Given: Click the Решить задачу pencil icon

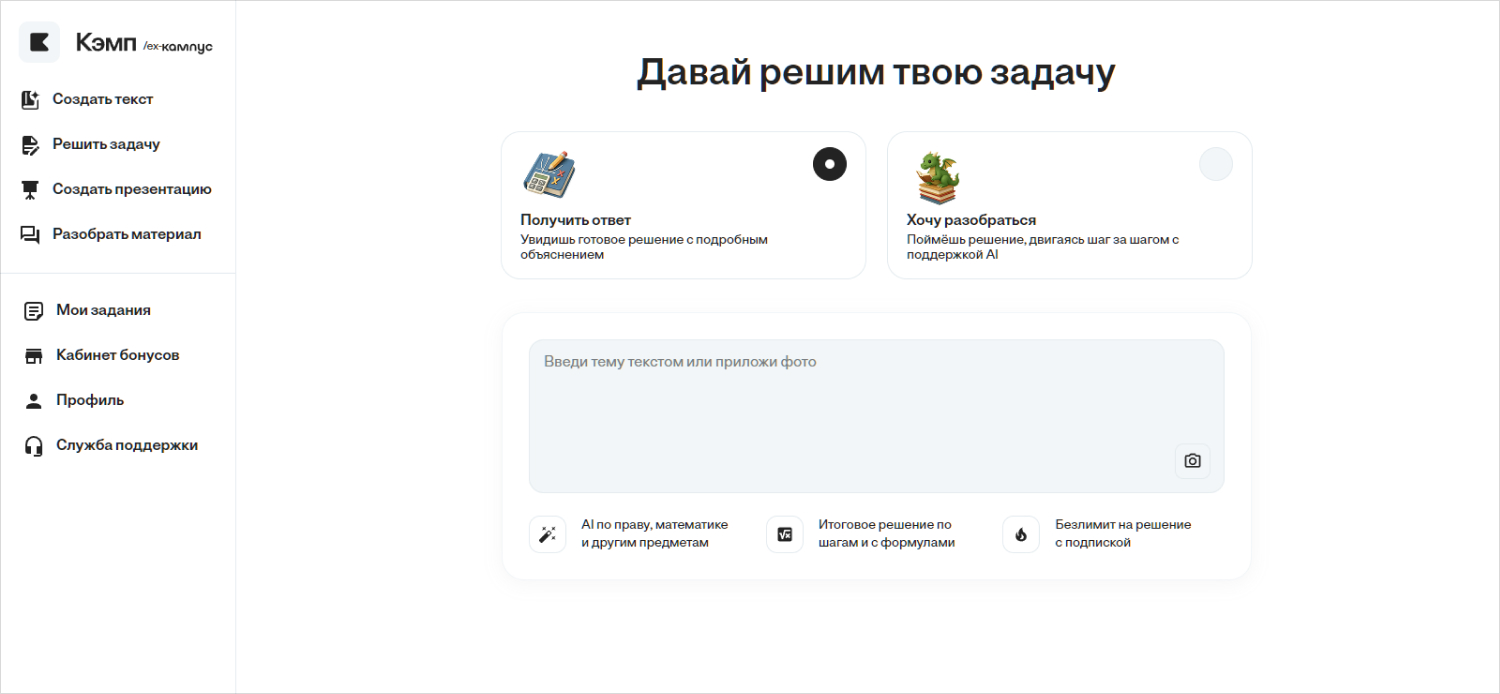Looking at the screenshot, I should [x=31, y=145].
